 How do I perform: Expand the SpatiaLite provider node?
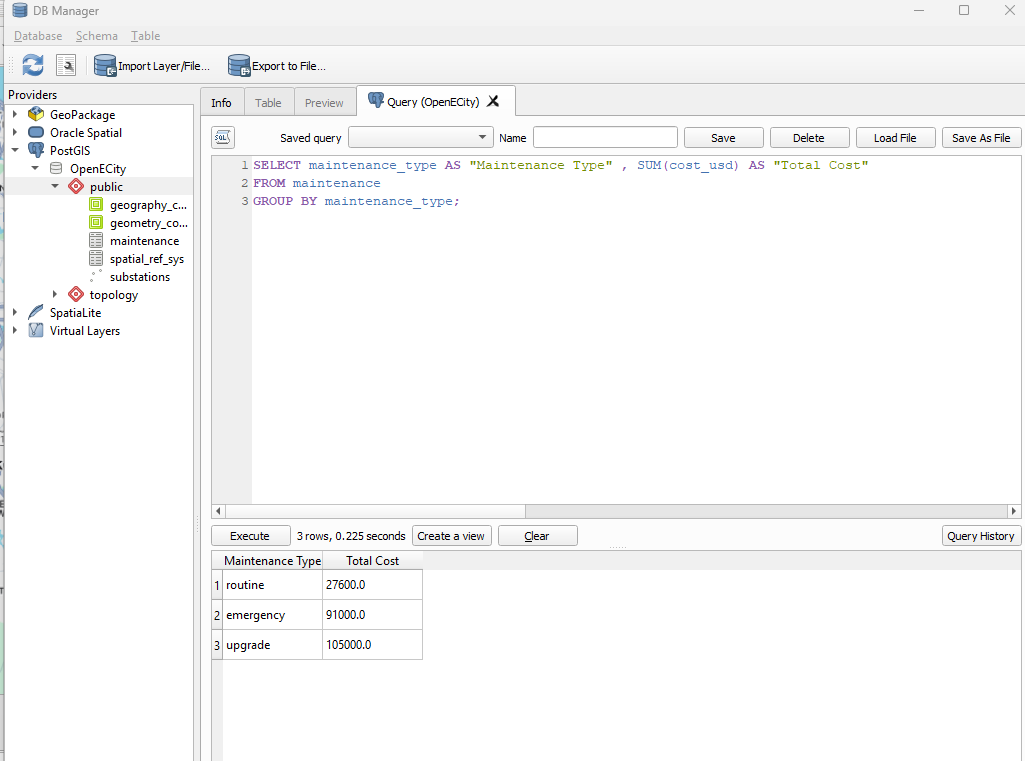pyautogui.click(x=15, y=313)
